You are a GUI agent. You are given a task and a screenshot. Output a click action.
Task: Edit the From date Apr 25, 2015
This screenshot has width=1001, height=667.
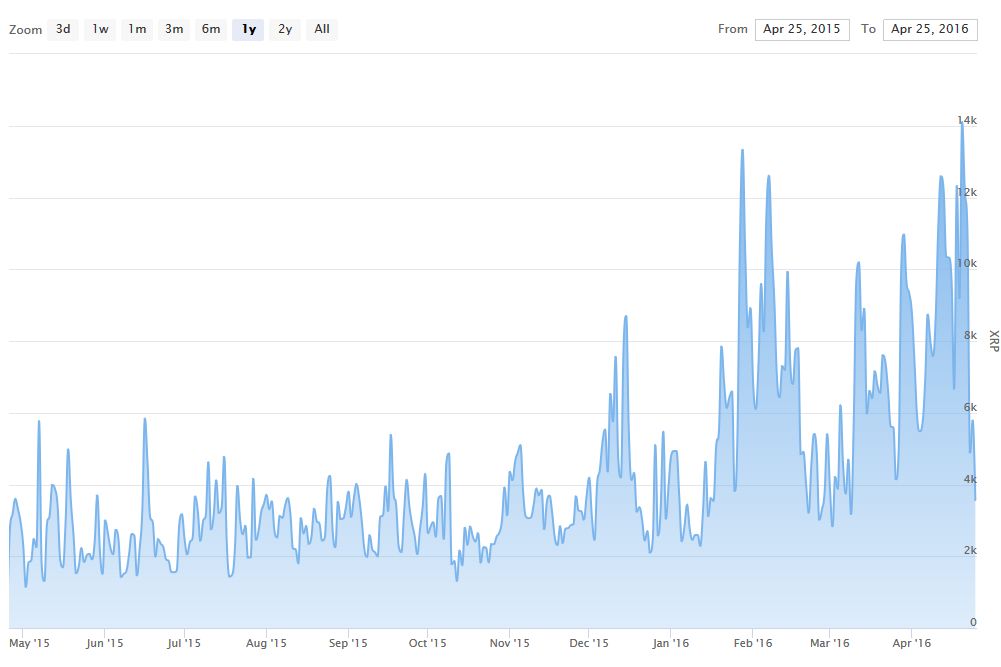coord(802,29)
